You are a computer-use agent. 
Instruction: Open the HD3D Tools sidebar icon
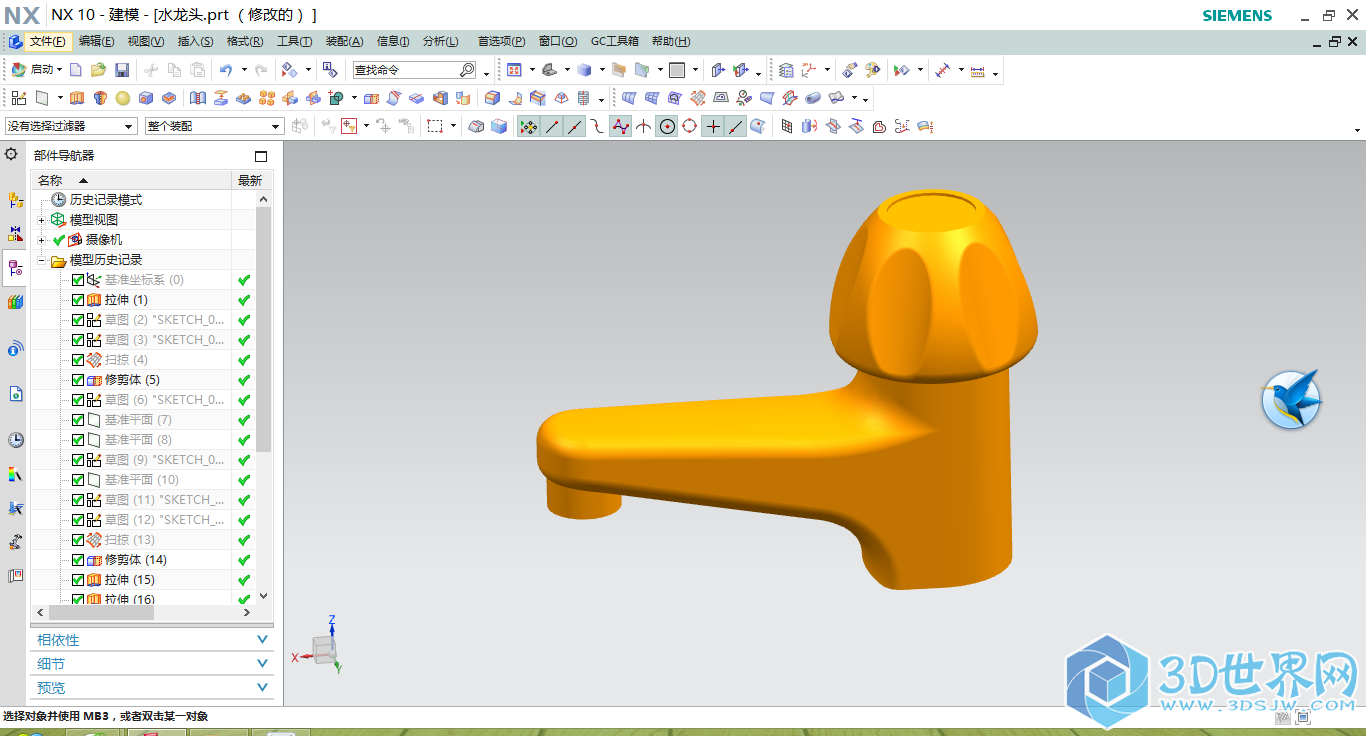click(15, 347)
